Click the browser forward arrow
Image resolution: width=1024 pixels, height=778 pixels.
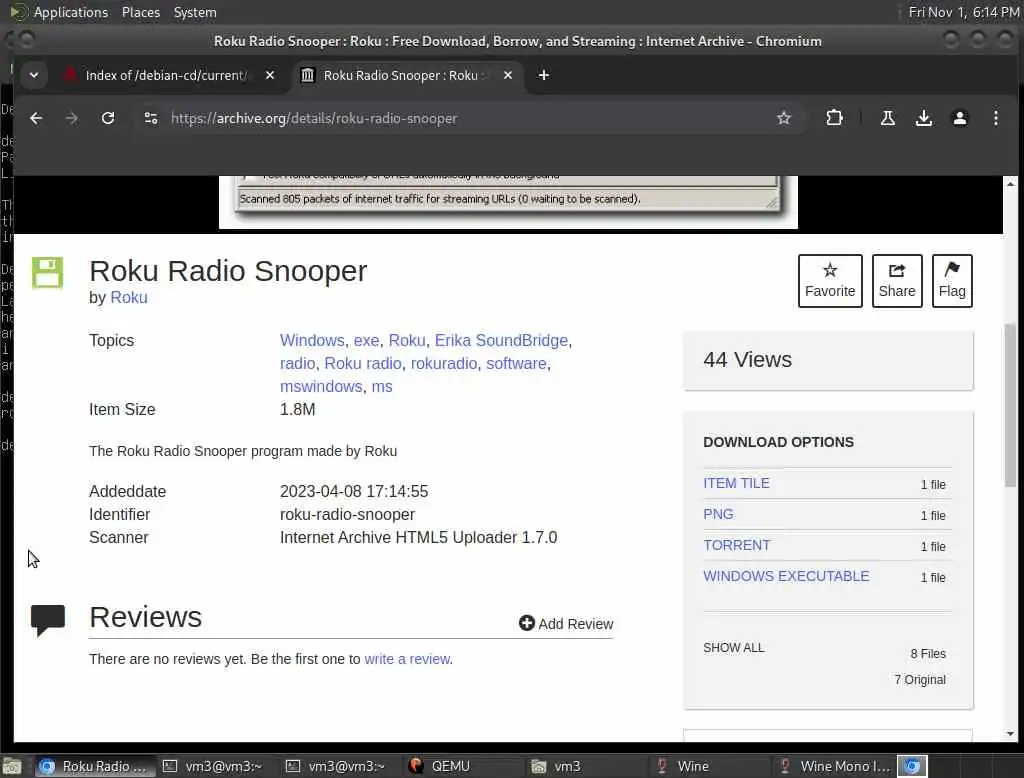pos(72,118)
